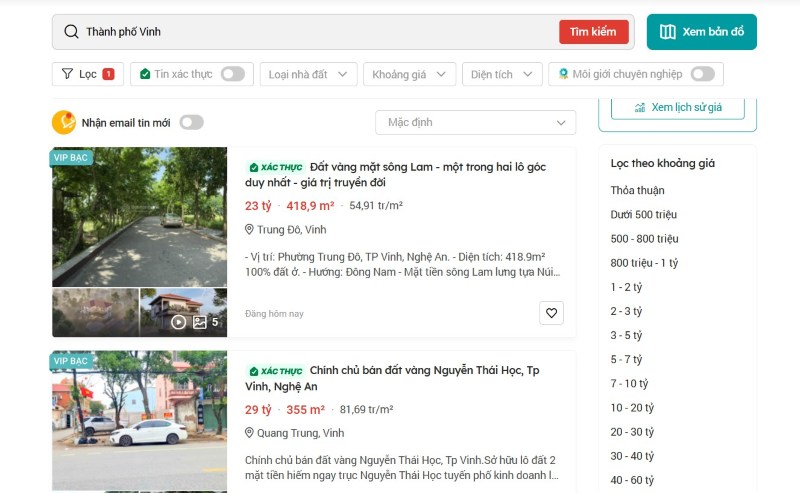This screenshot has height=493, width=800.
Task: Filter by Dưới 500 triệu price
Action: pyautogui.click(x=643, y=214)
